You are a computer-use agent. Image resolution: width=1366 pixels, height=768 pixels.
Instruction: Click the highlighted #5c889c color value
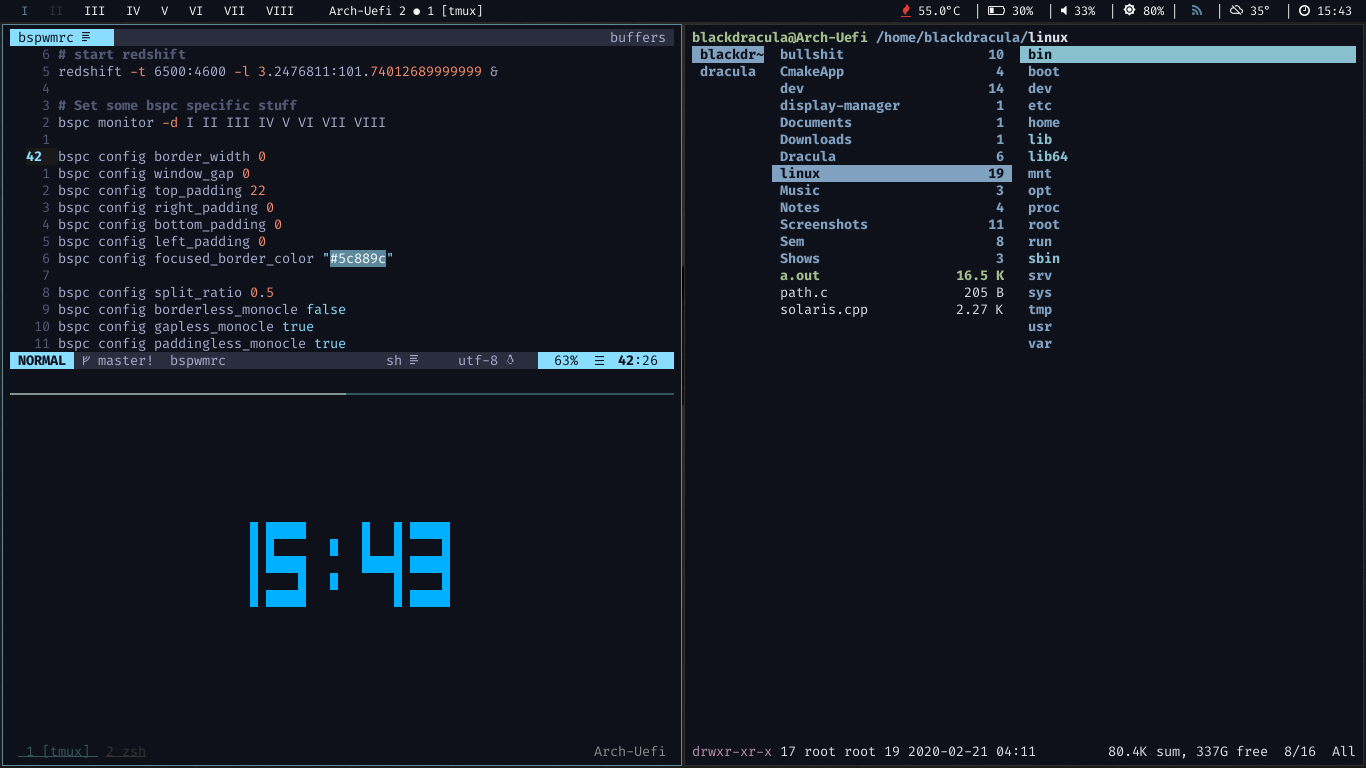click(358, 258)
